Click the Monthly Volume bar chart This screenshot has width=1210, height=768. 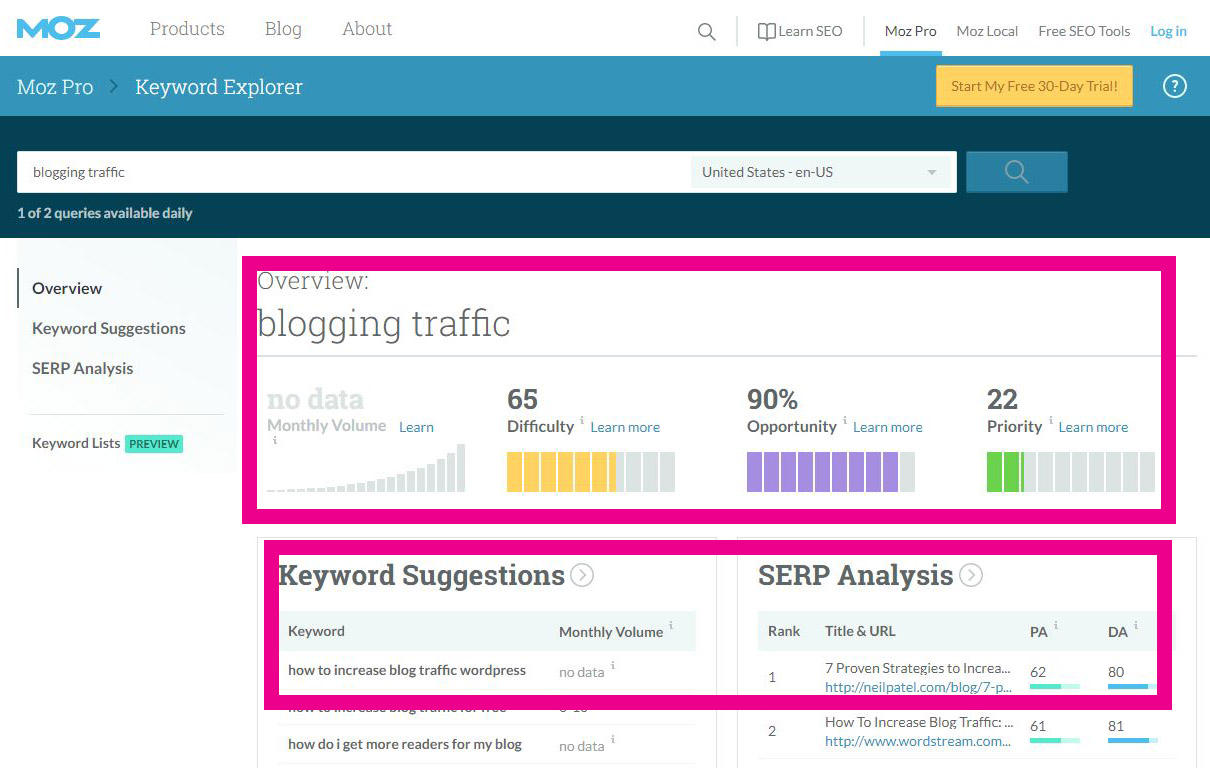click(366, 468)
